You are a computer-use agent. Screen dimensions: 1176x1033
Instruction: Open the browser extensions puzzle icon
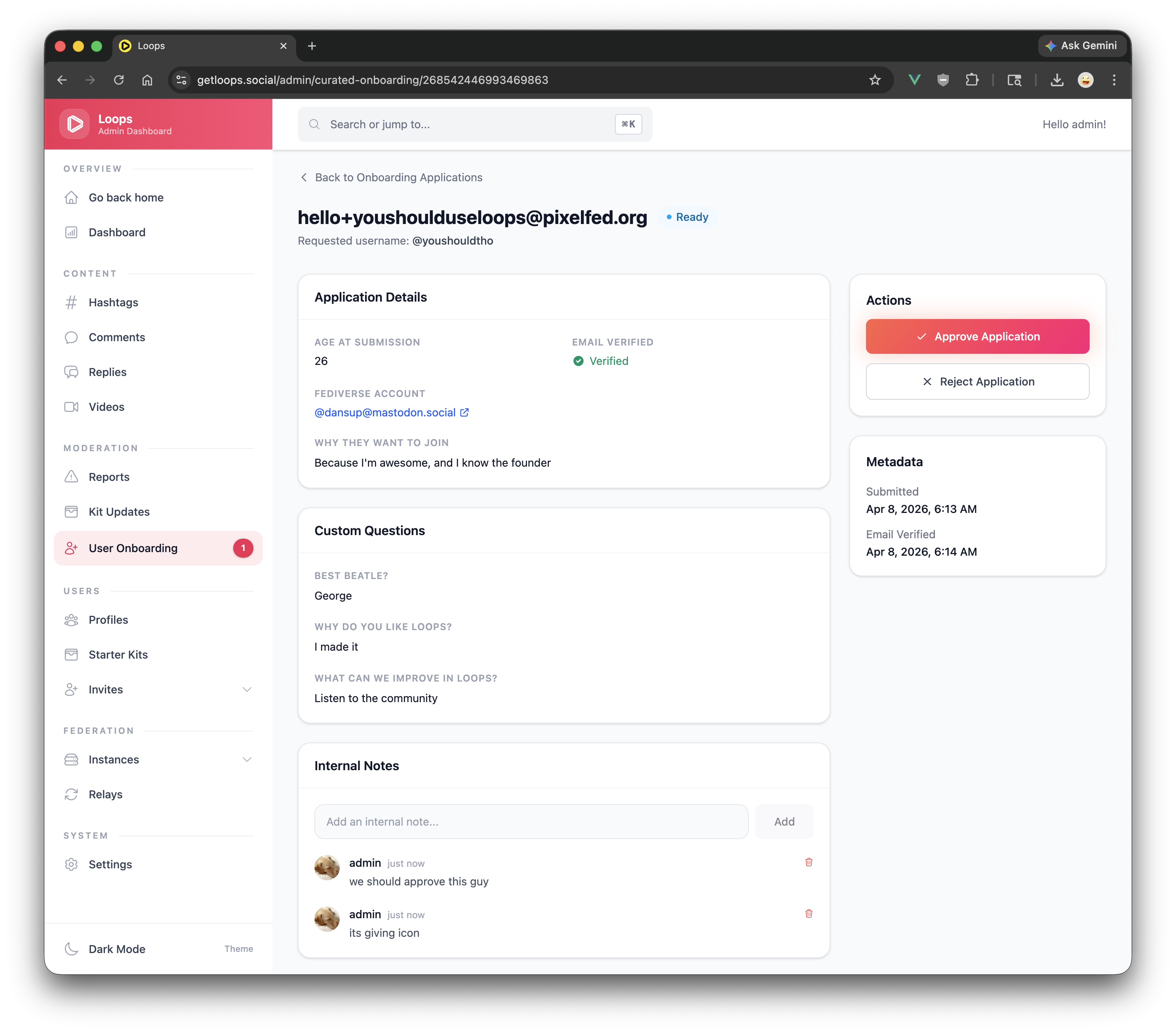pos(972,80)
